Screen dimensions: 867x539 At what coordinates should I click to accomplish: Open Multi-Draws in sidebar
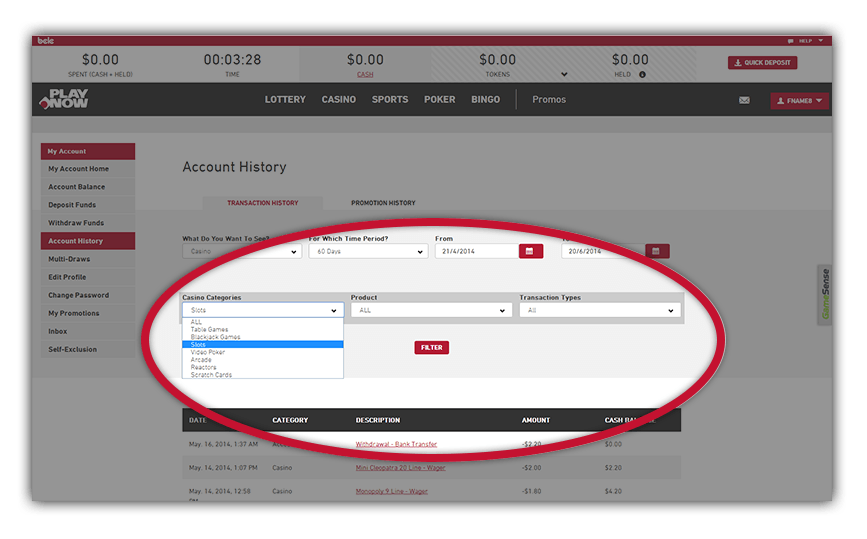88,259
